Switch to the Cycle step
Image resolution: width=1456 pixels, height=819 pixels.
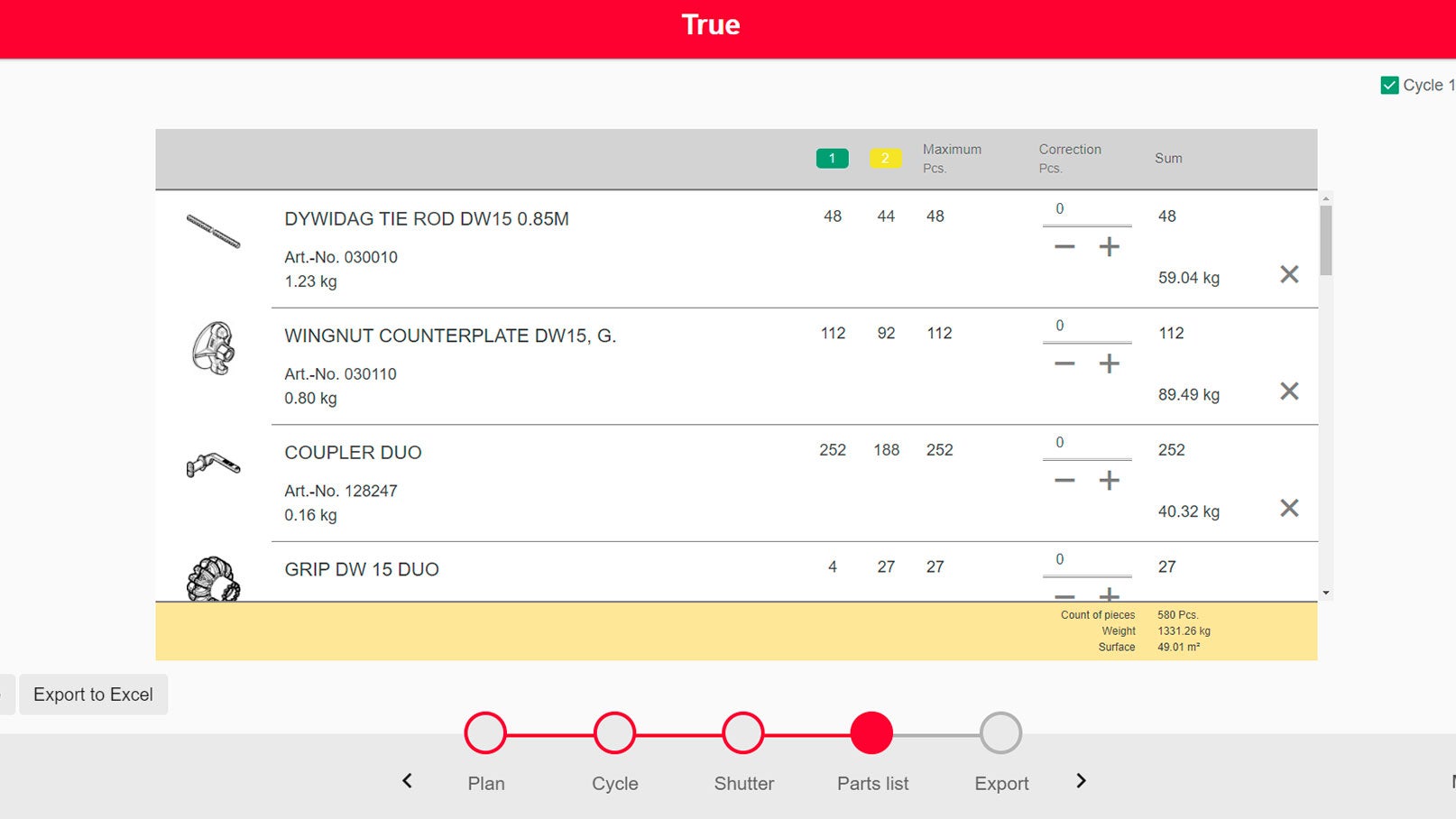point(614,733)
